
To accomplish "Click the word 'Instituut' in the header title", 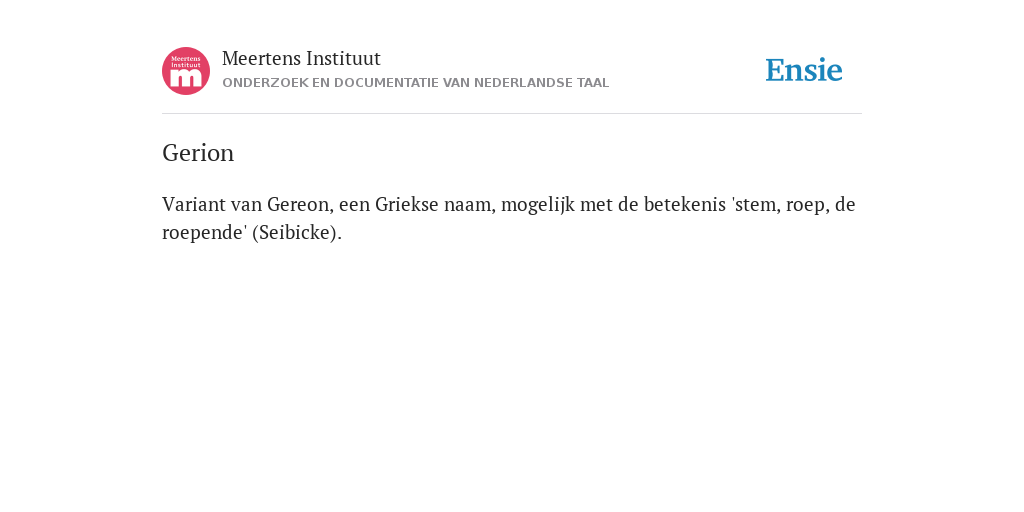I will (x=343, y=58).
